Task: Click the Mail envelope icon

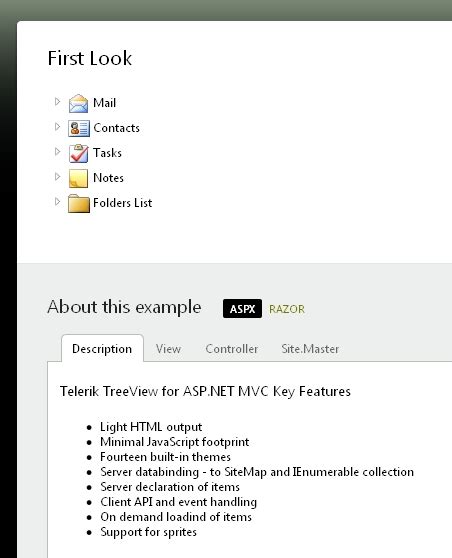Action: click(78, 103)
